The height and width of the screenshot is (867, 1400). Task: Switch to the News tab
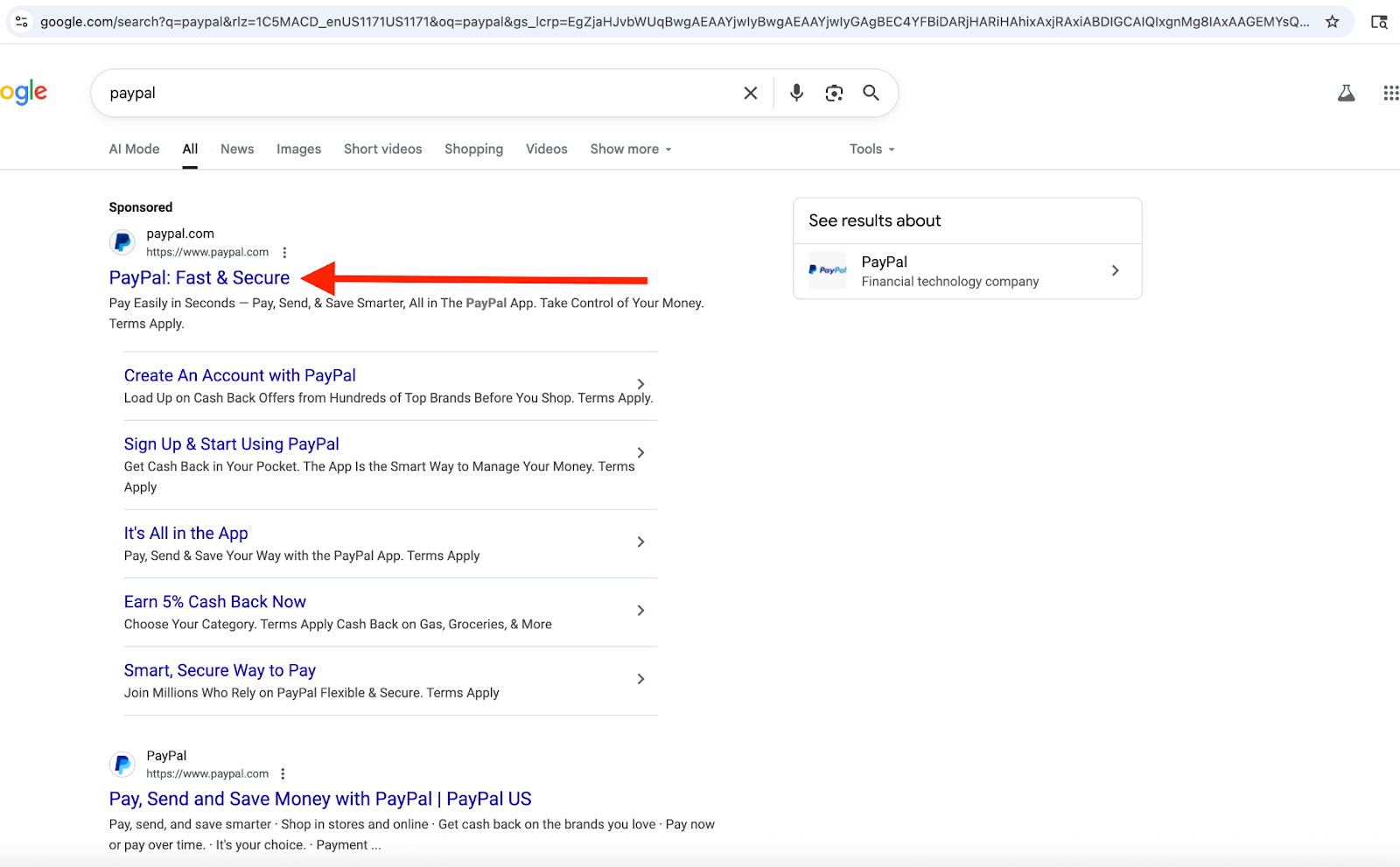(x=237, y=149)
